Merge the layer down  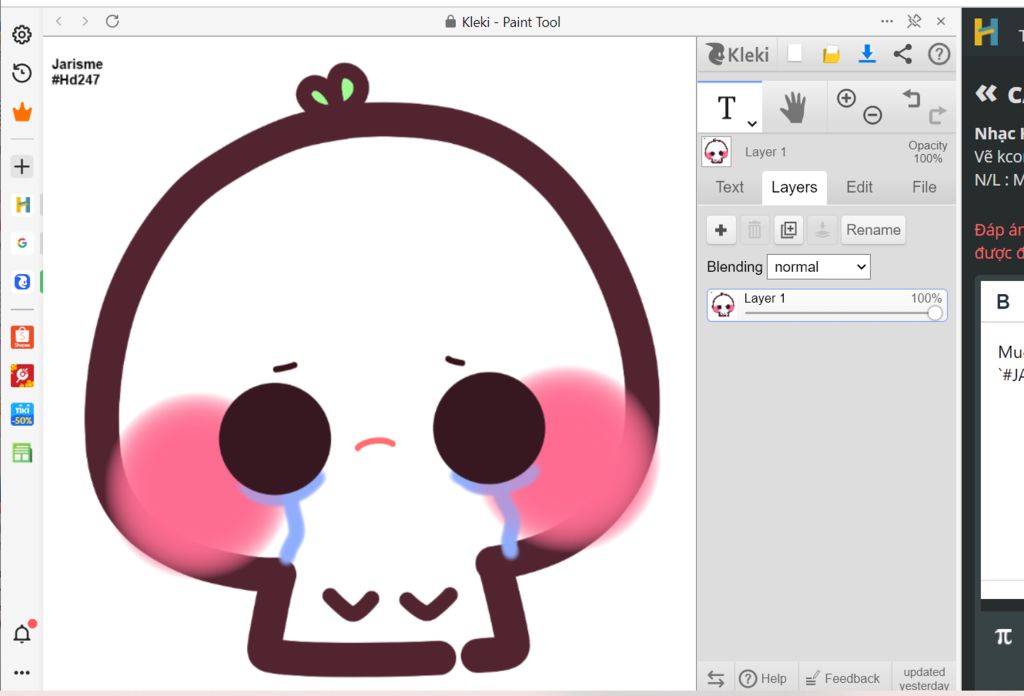[x=822, y=230]
